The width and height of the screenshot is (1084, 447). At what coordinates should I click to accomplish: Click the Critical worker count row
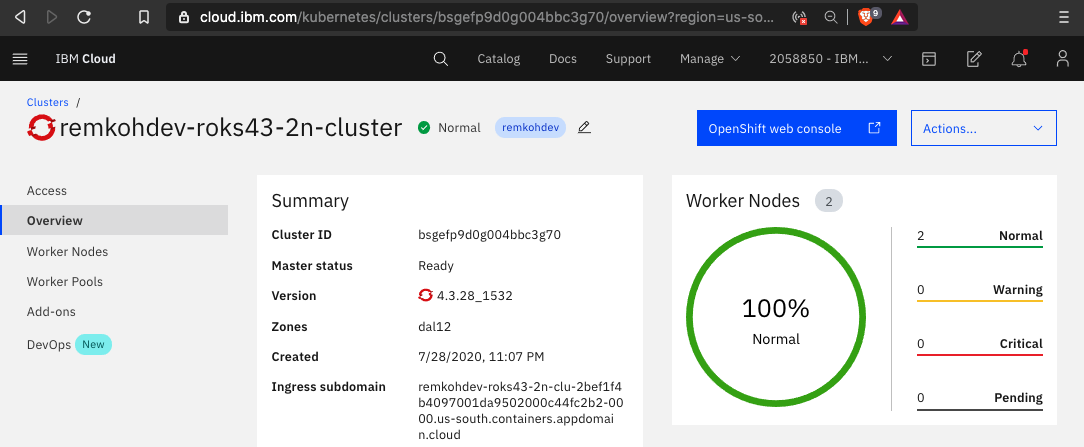point(980,345)
